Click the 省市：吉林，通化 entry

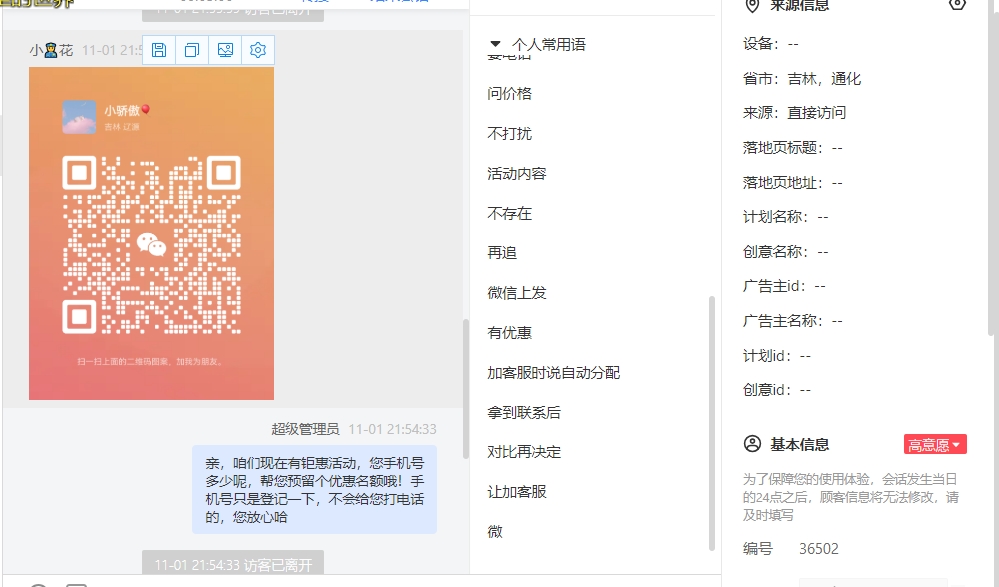point(801,79)
